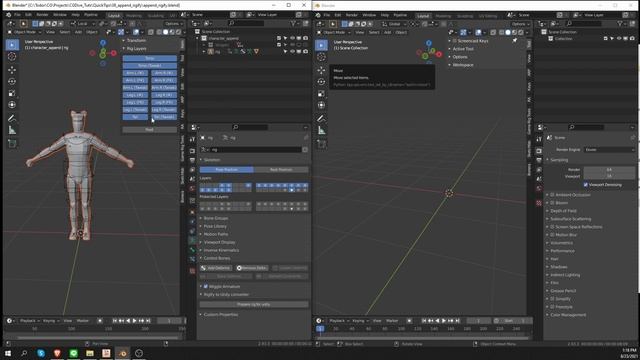Open Render properties tab in right window
640x360 pixels.
539,151
